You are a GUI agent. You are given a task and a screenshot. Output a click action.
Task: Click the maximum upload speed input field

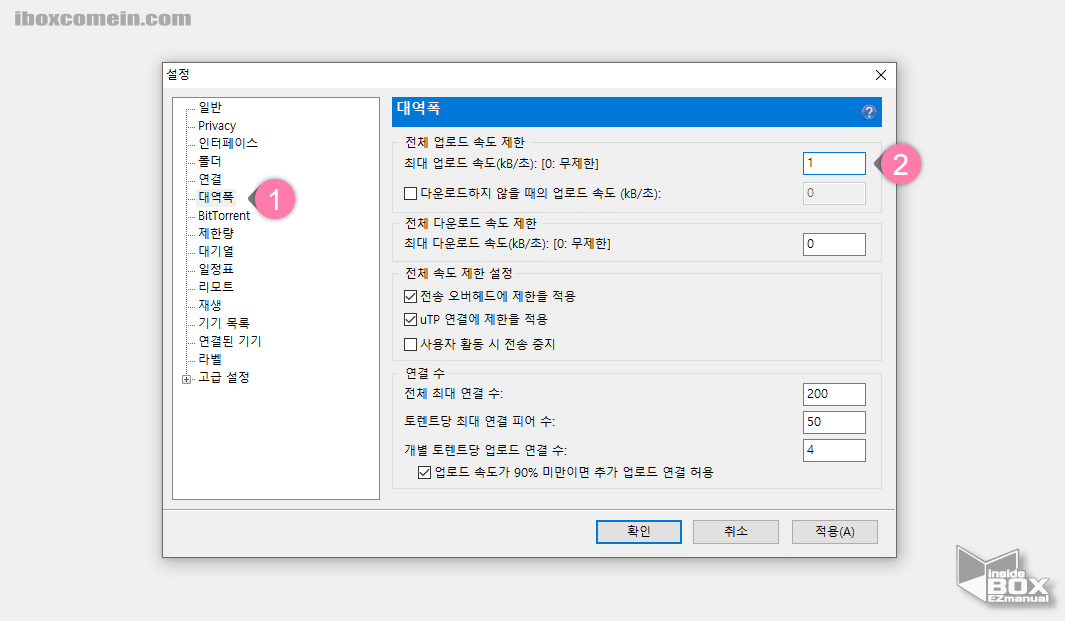(x=834, y=162)
